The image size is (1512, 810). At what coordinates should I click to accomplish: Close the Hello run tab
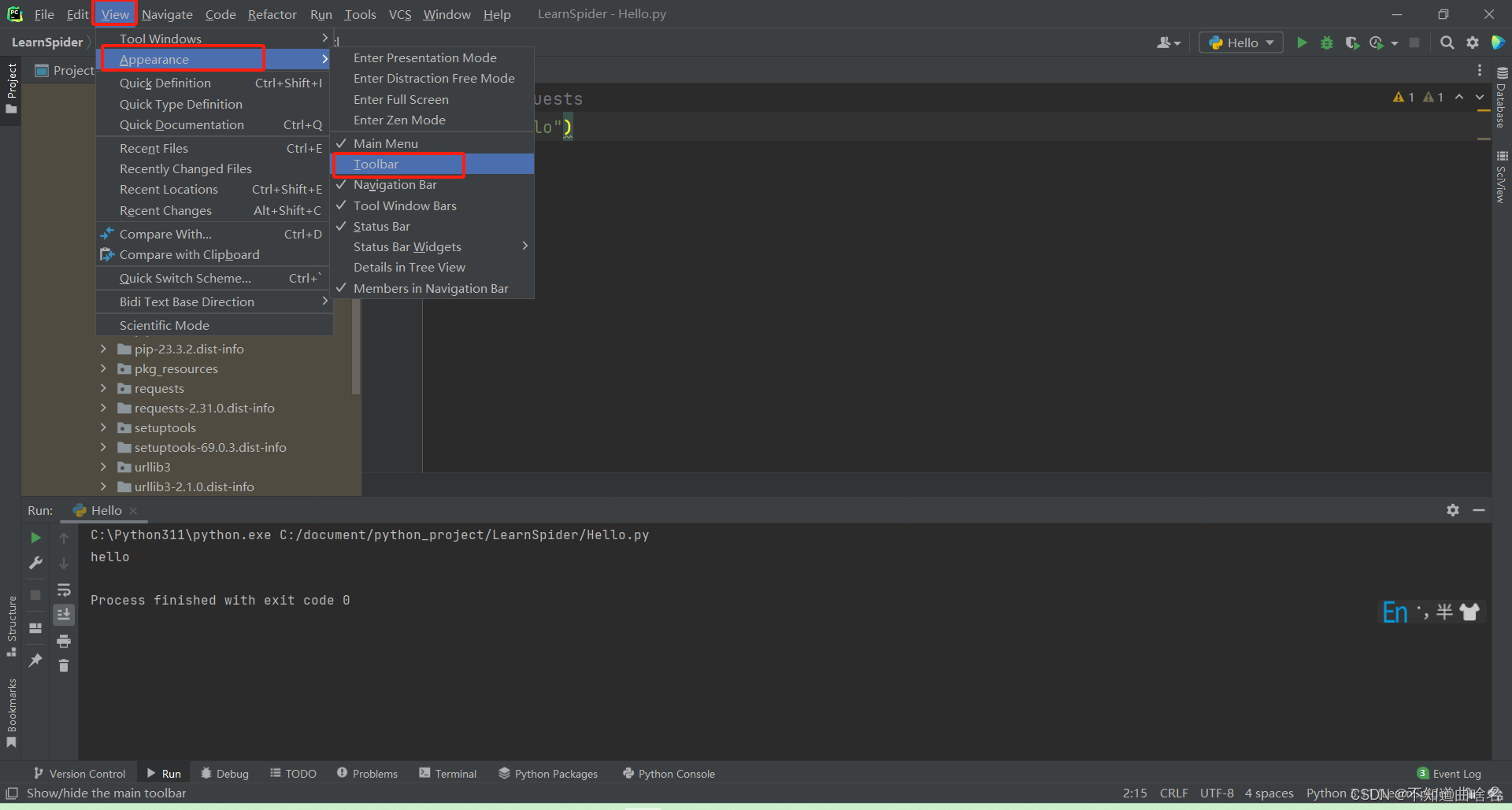pos(133,511)
